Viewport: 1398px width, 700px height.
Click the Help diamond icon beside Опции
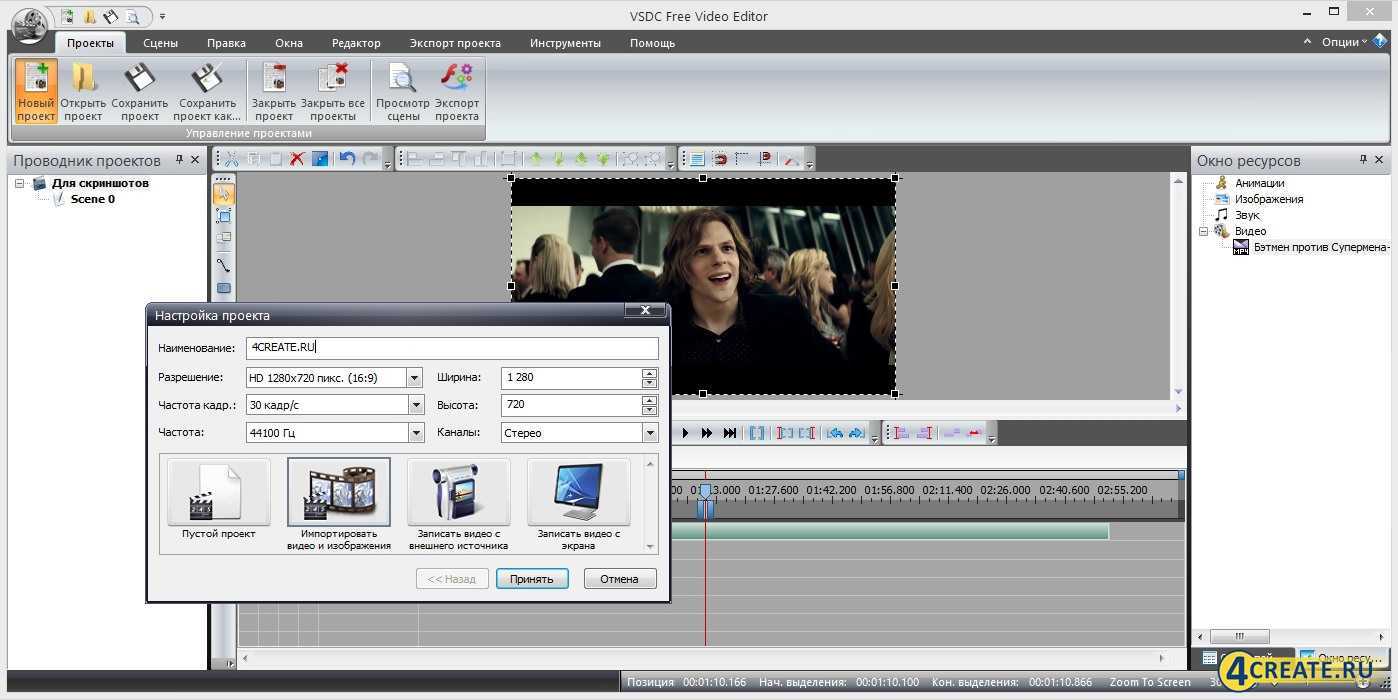point(1380,41)
